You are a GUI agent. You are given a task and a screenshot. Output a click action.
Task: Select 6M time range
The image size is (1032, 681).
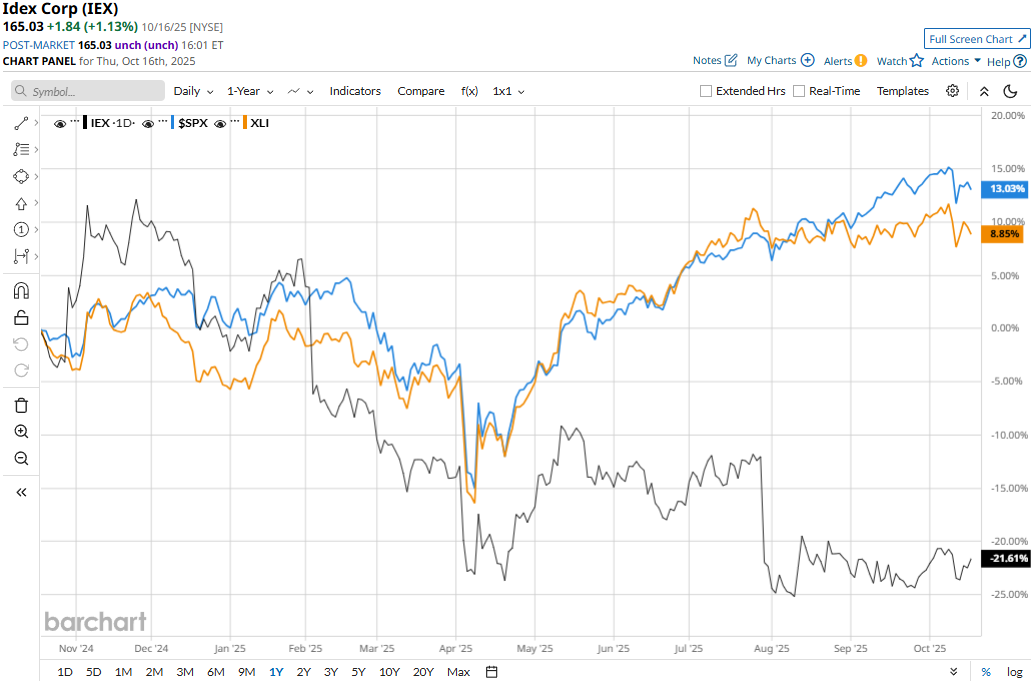tap(216, 672)
